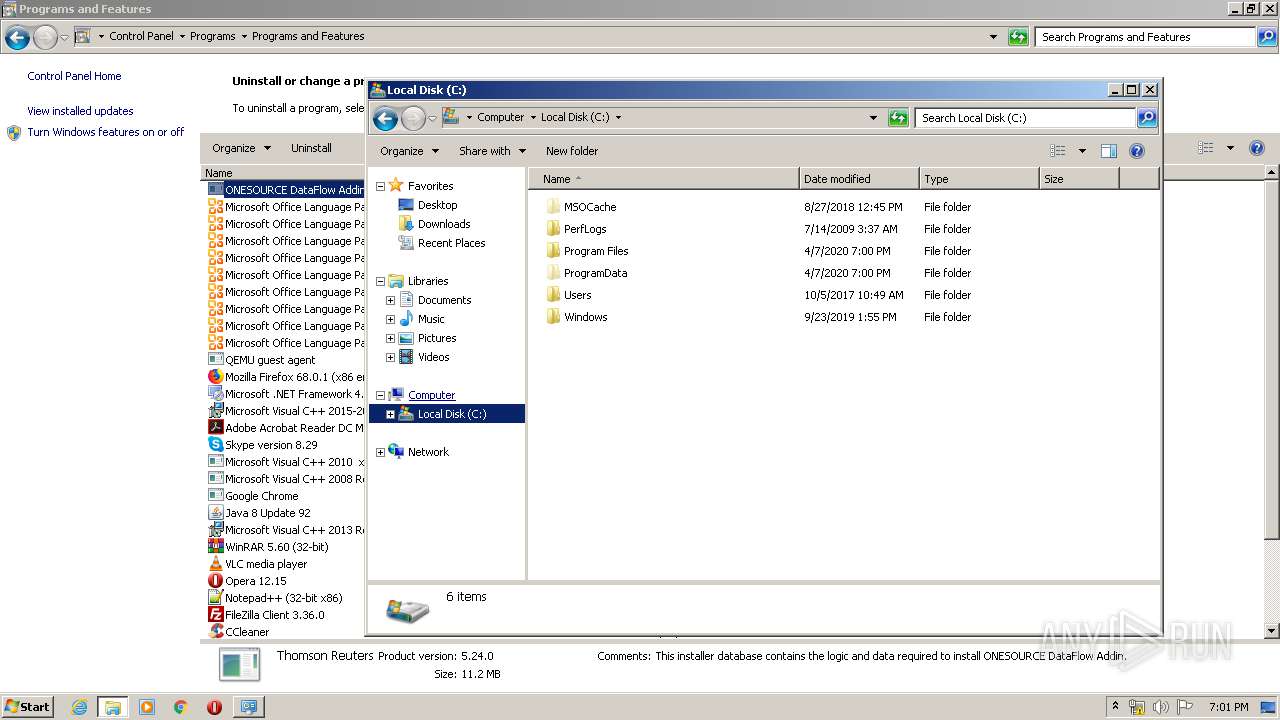Expand the Documents library node
This screenshot has width=1280, height=720.
390,300
